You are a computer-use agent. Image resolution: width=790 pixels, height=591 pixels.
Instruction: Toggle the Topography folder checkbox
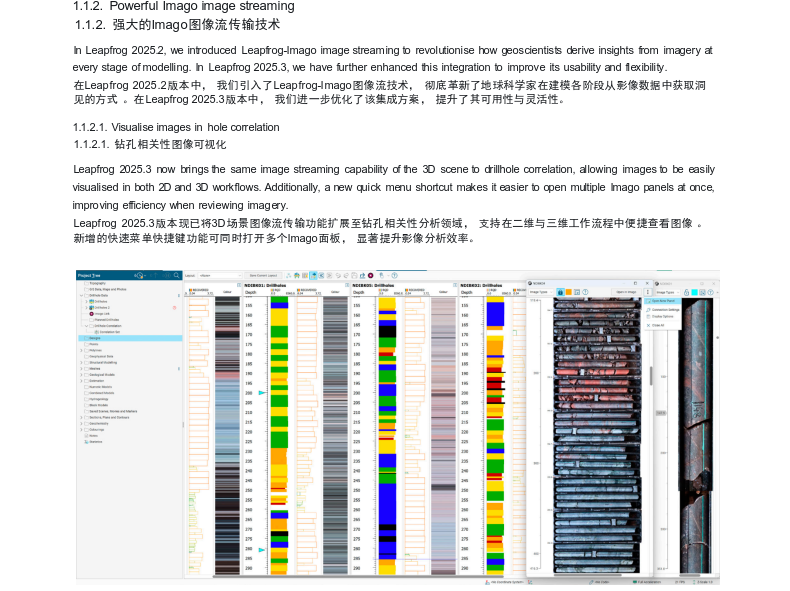[x=85, y=284]
